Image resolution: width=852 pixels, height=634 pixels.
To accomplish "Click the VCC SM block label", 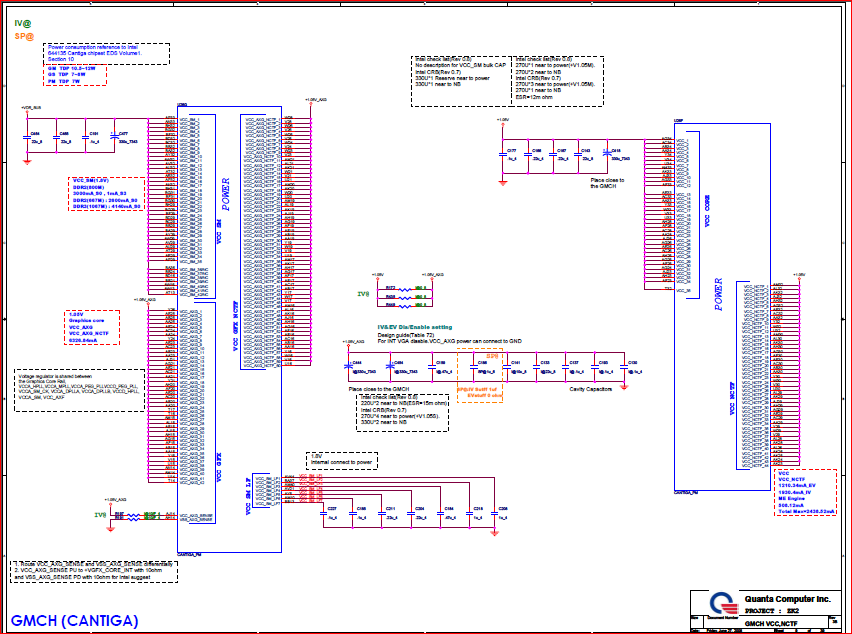I will (x=219, y=232).
